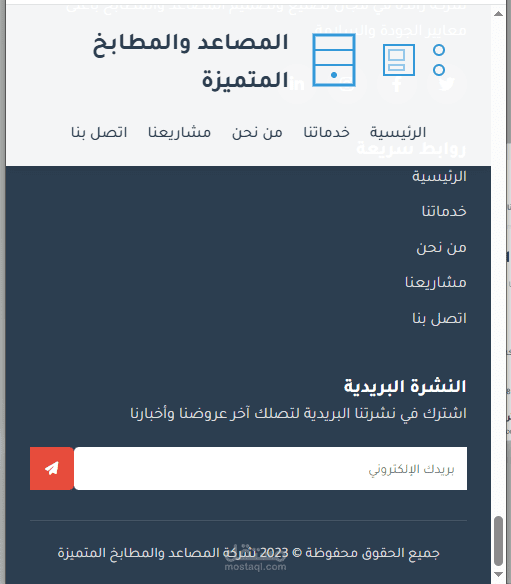Click the vertical scrollbar thumb
The height and width of the screenshot is (584, 511).
tap(498, 541)
